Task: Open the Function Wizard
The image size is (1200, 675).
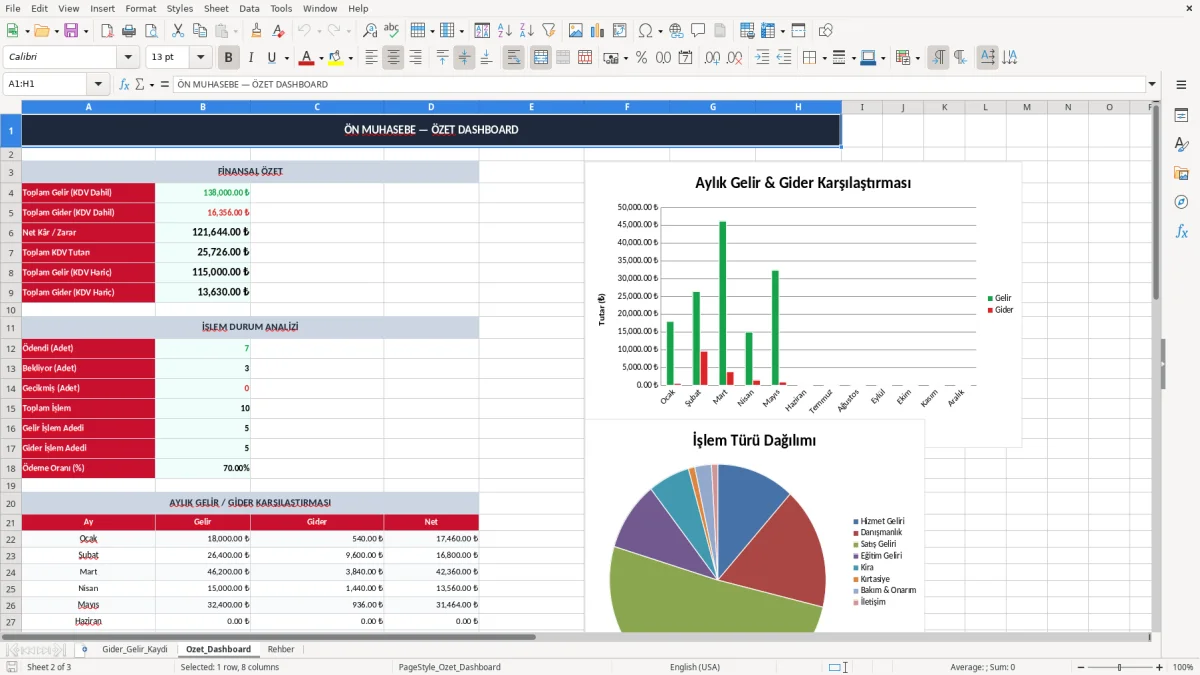Action: 124,85
